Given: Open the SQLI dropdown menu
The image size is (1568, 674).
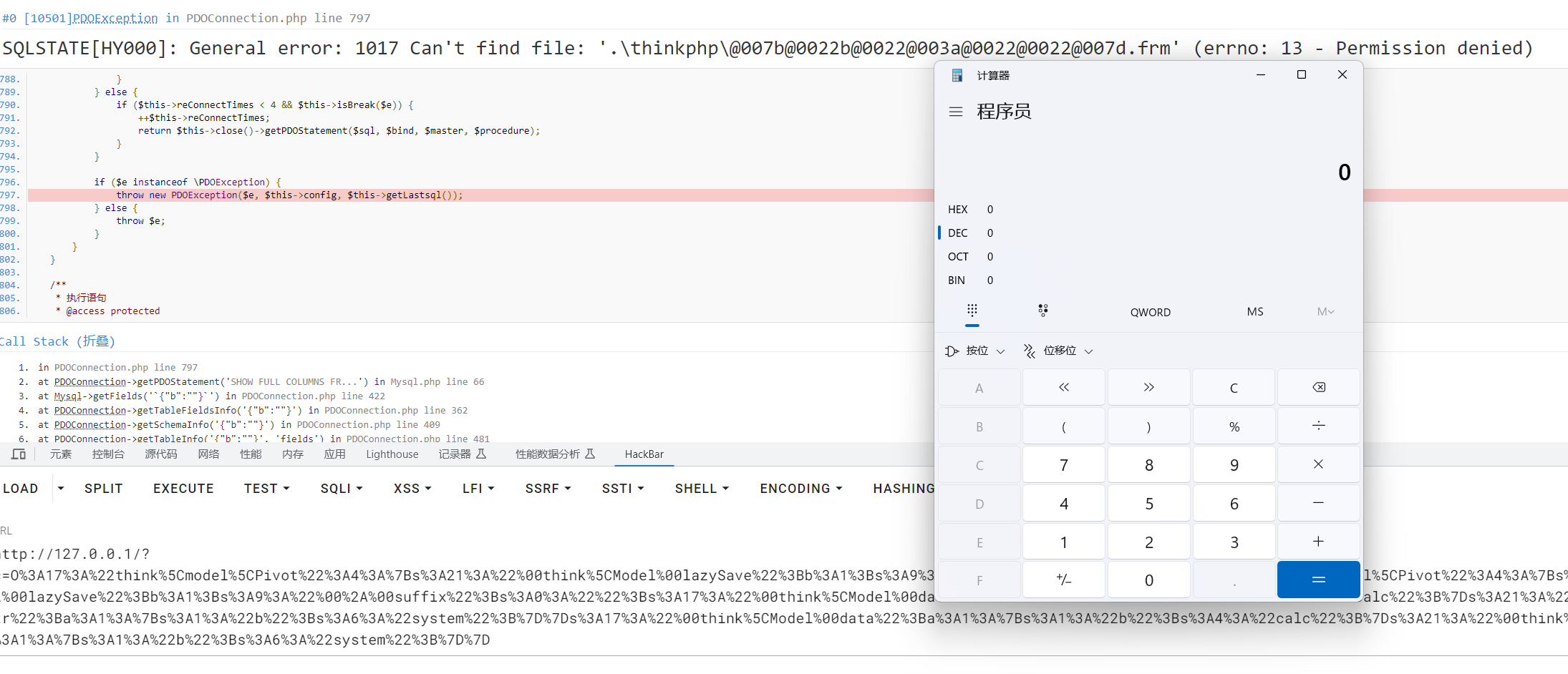Looking at the screenshot, I should click(342, 488).
